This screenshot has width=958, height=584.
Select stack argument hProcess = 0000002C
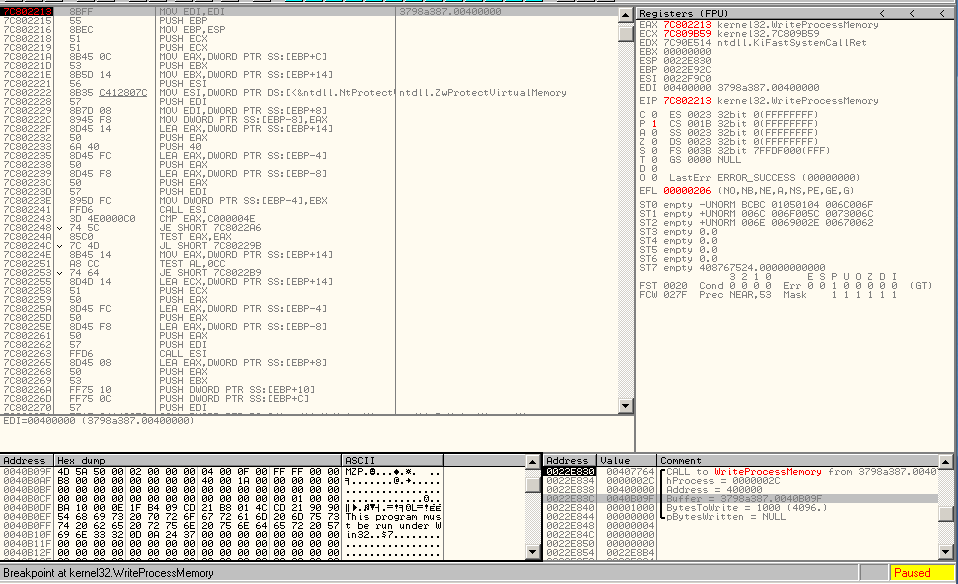(x=722, y=481)
